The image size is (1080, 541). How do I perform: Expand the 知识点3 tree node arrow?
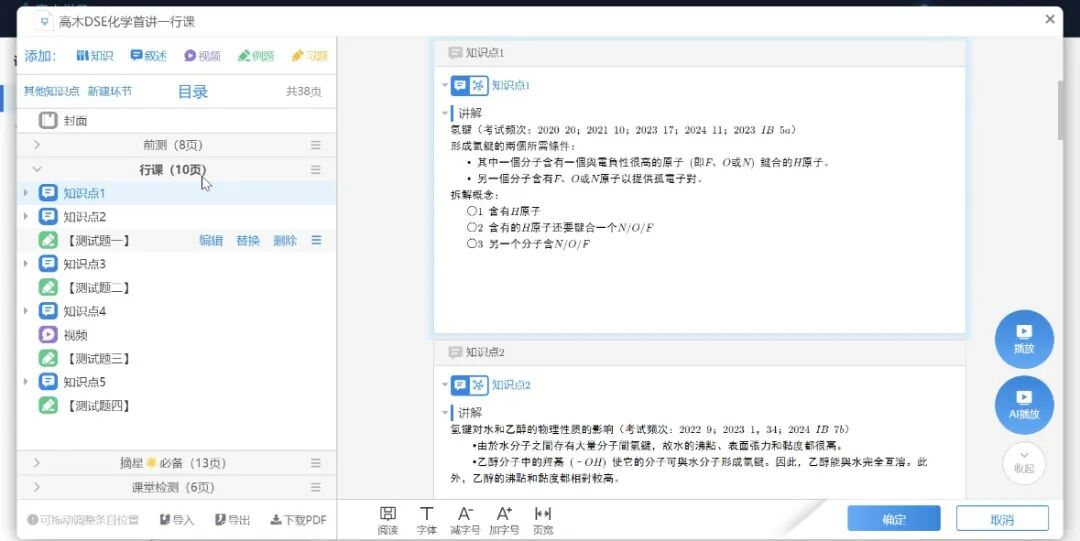click(26, 264)
